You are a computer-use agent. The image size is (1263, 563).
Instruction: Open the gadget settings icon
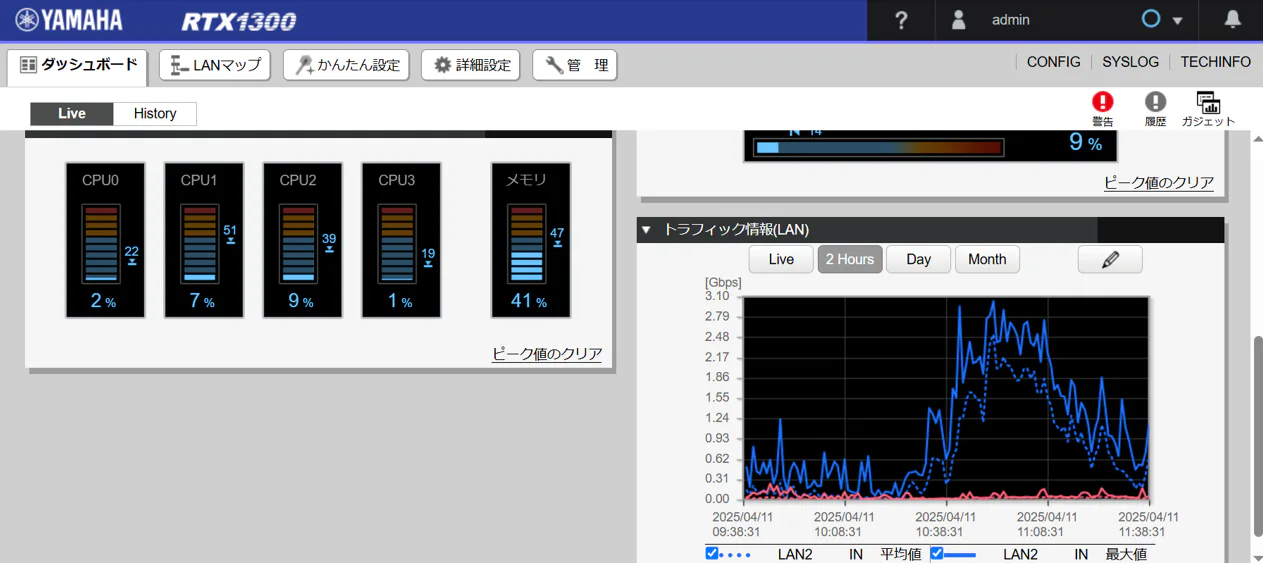(x=1208, y=102)
